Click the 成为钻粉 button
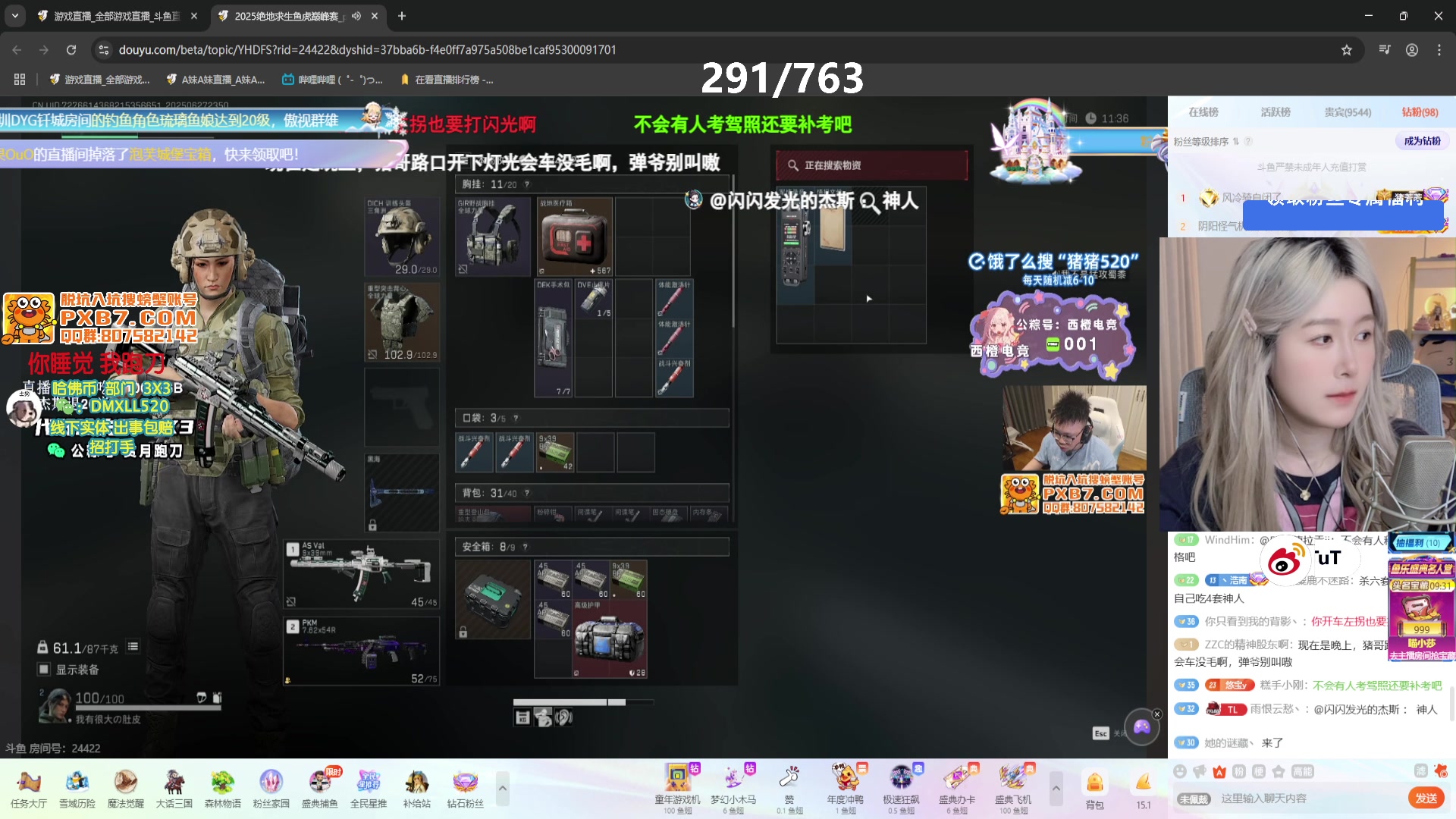This screenshot has width=1456, height=819. point(1422,141)
